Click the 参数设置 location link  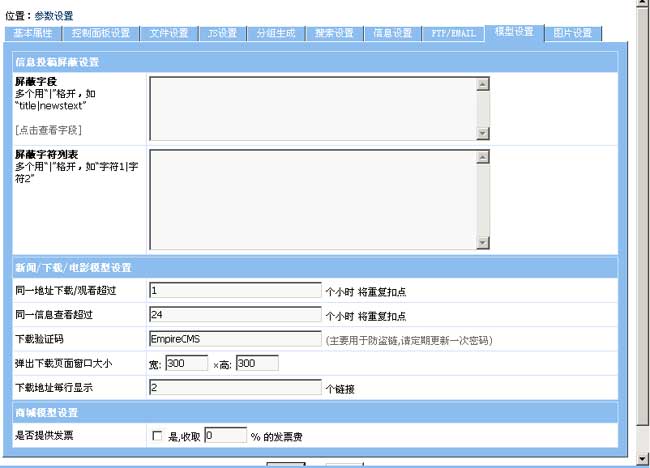[x=52, y=16]
